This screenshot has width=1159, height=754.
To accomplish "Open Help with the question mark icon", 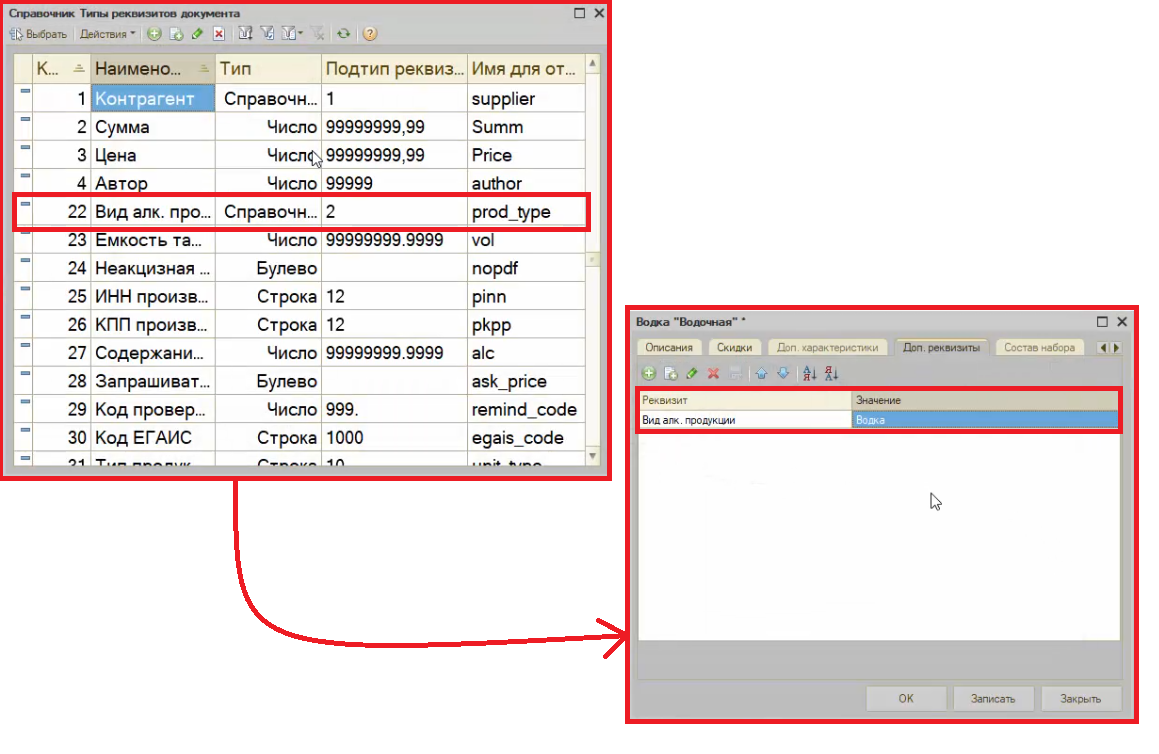I will pos(370,34).
